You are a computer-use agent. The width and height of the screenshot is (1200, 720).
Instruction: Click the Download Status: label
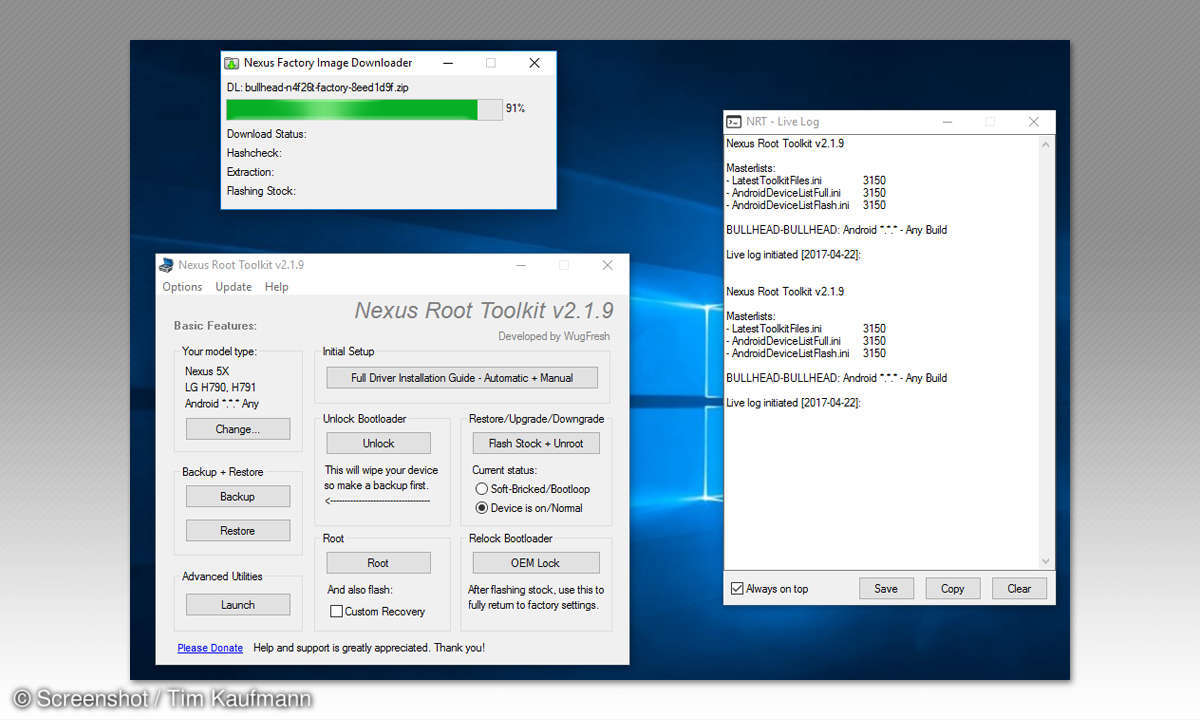(266, 134)
